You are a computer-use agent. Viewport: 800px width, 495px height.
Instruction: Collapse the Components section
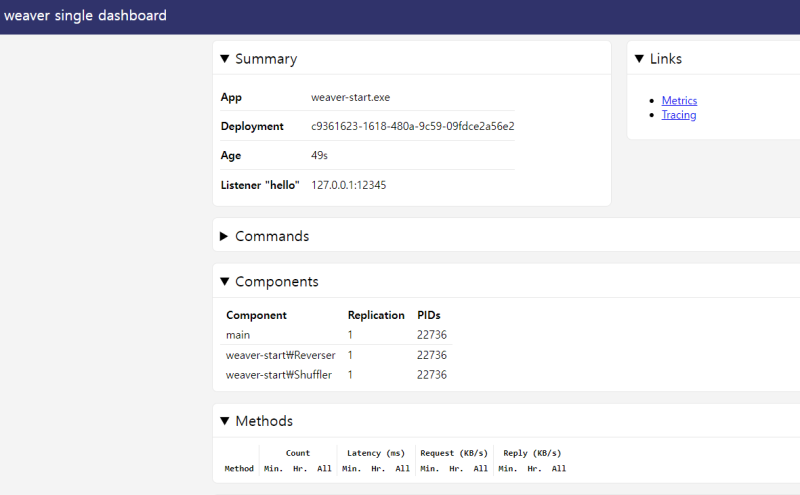(269, 282)
